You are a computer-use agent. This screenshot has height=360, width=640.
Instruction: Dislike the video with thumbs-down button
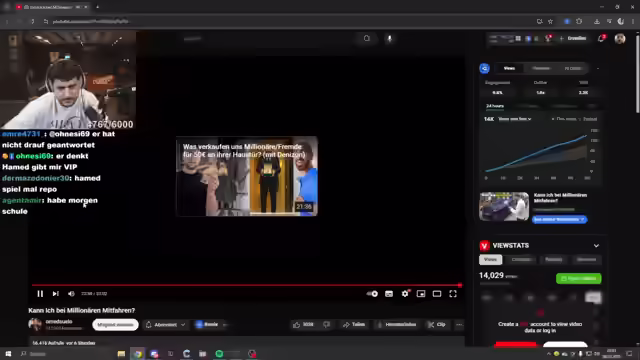(x=327, y=324)
